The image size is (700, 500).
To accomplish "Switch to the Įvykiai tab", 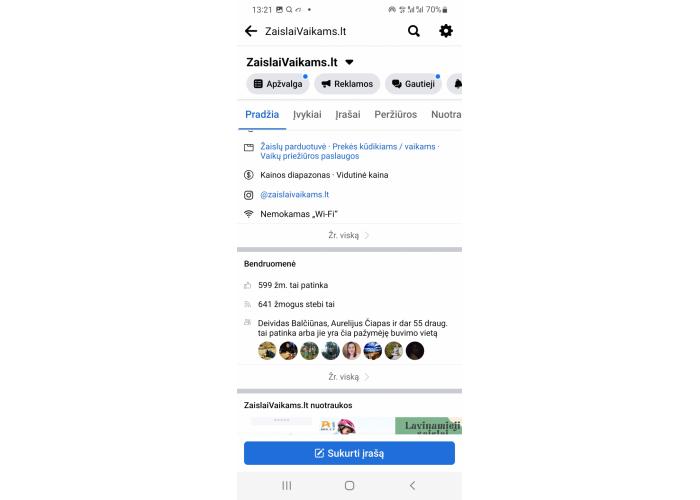I will [307, 115].
